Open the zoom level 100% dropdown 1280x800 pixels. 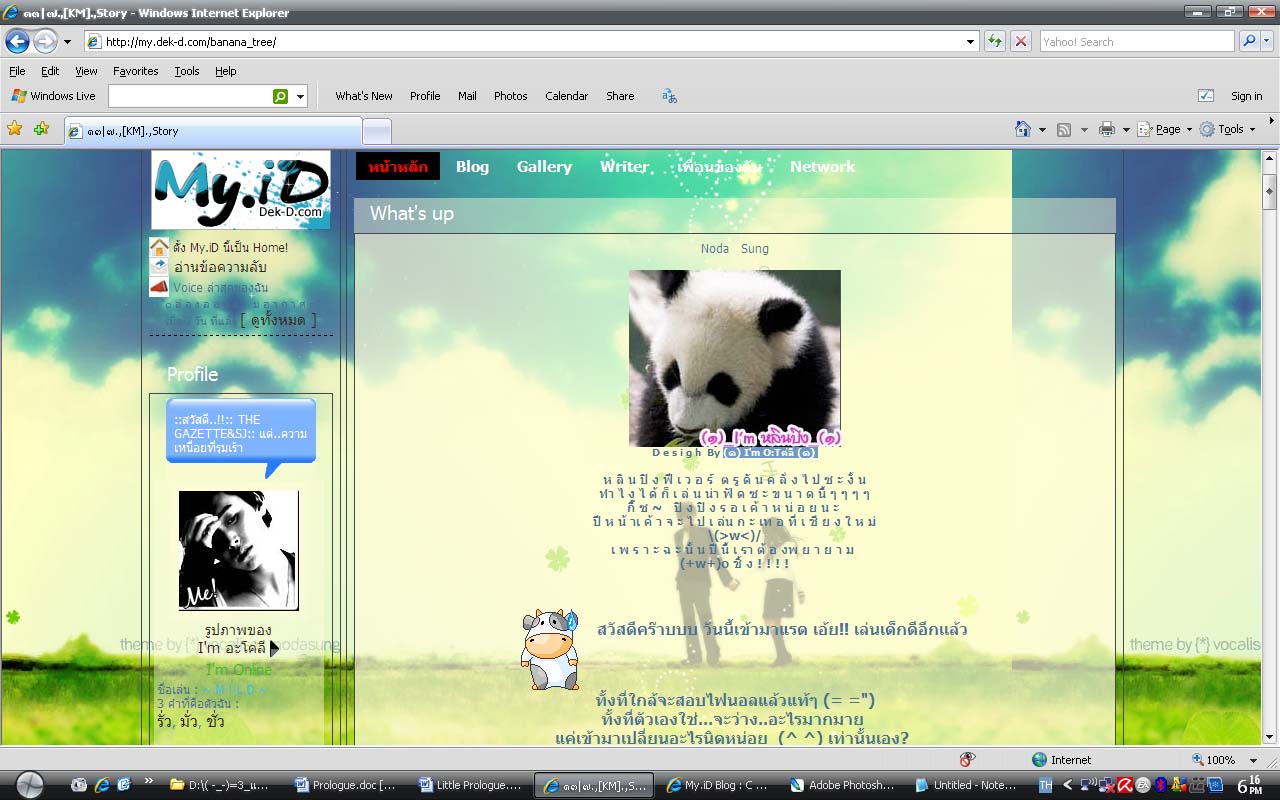point(1253,760)
